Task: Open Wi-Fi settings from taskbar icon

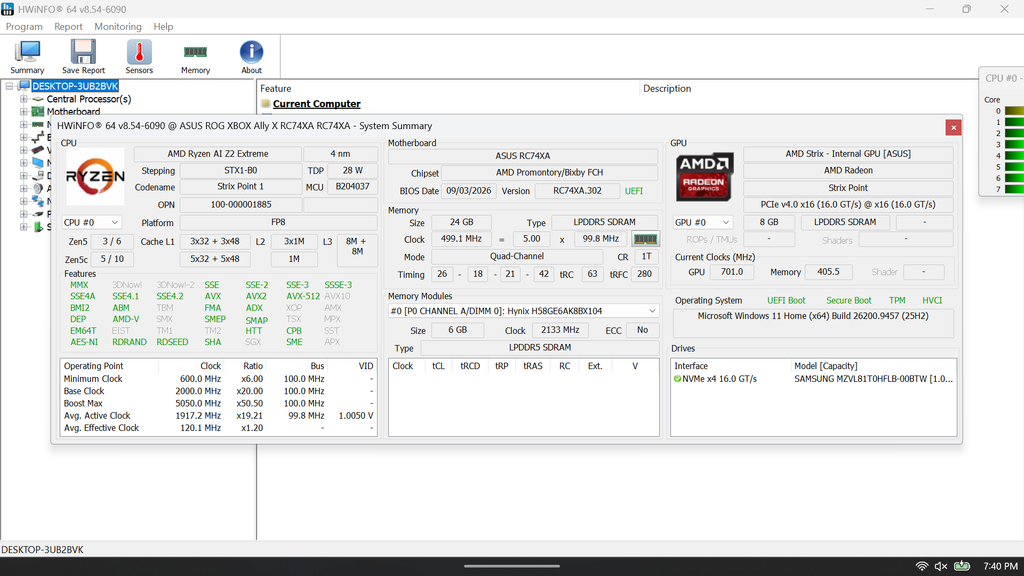Action: tap(921, 566)
